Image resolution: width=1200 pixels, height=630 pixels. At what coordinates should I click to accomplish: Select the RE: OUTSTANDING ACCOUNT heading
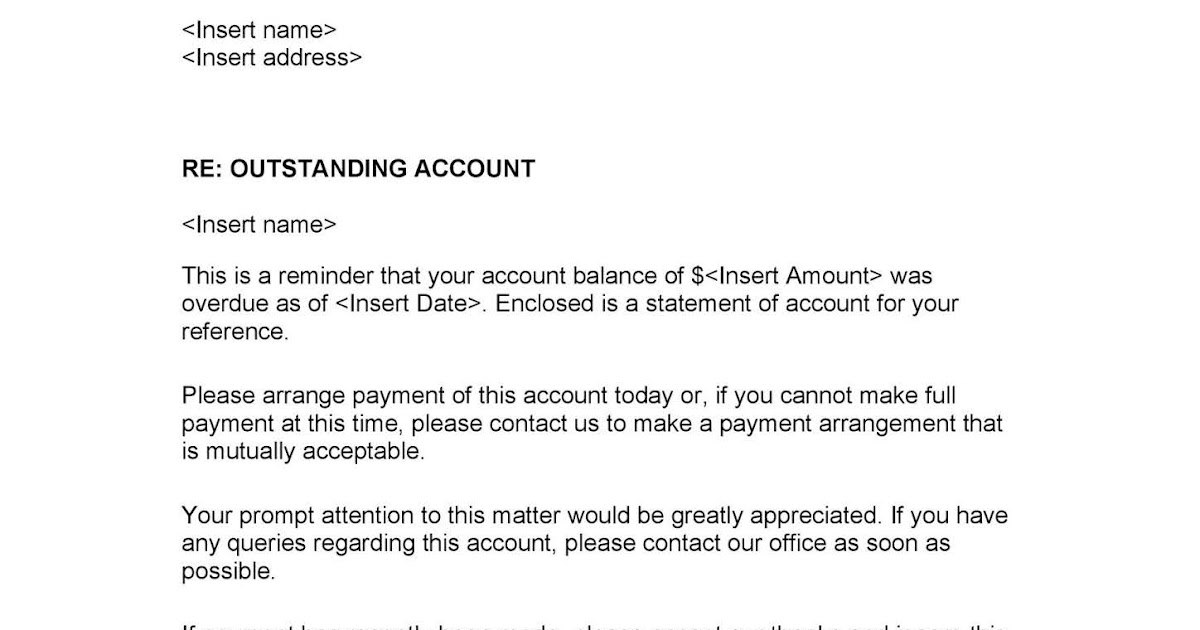(x=358, y=169)
